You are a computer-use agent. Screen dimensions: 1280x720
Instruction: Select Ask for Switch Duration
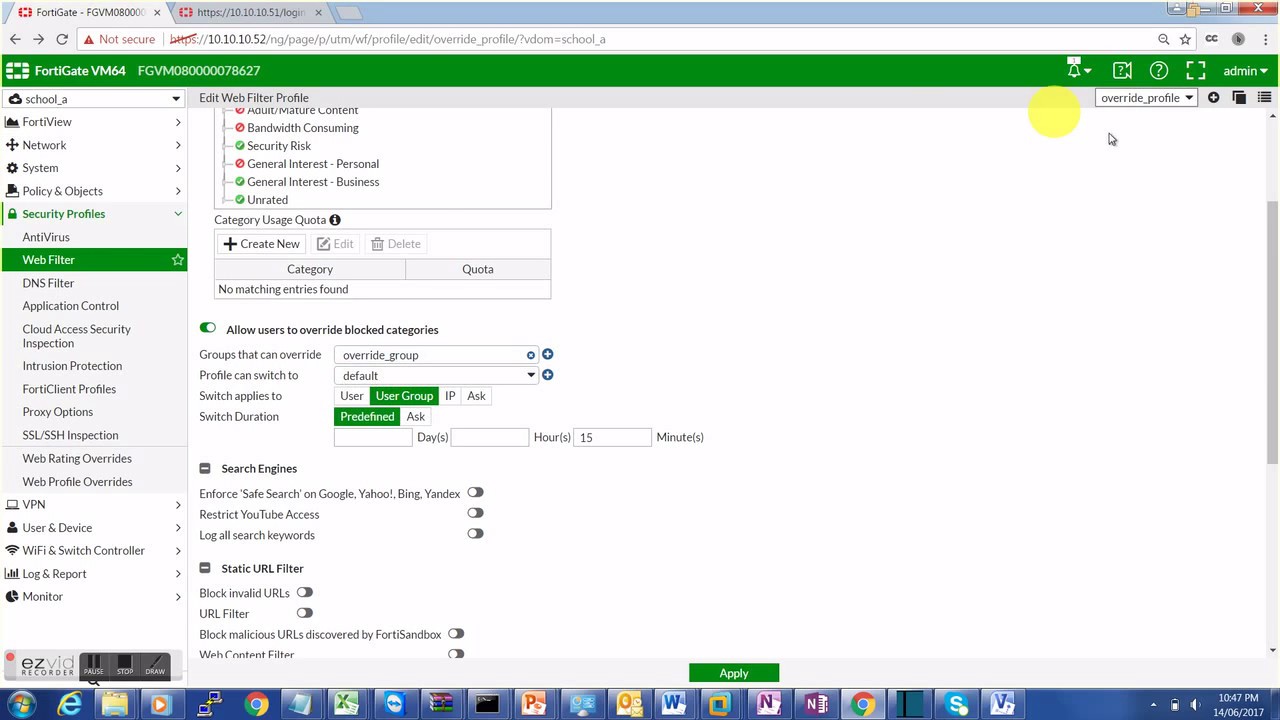pos(415,417)
